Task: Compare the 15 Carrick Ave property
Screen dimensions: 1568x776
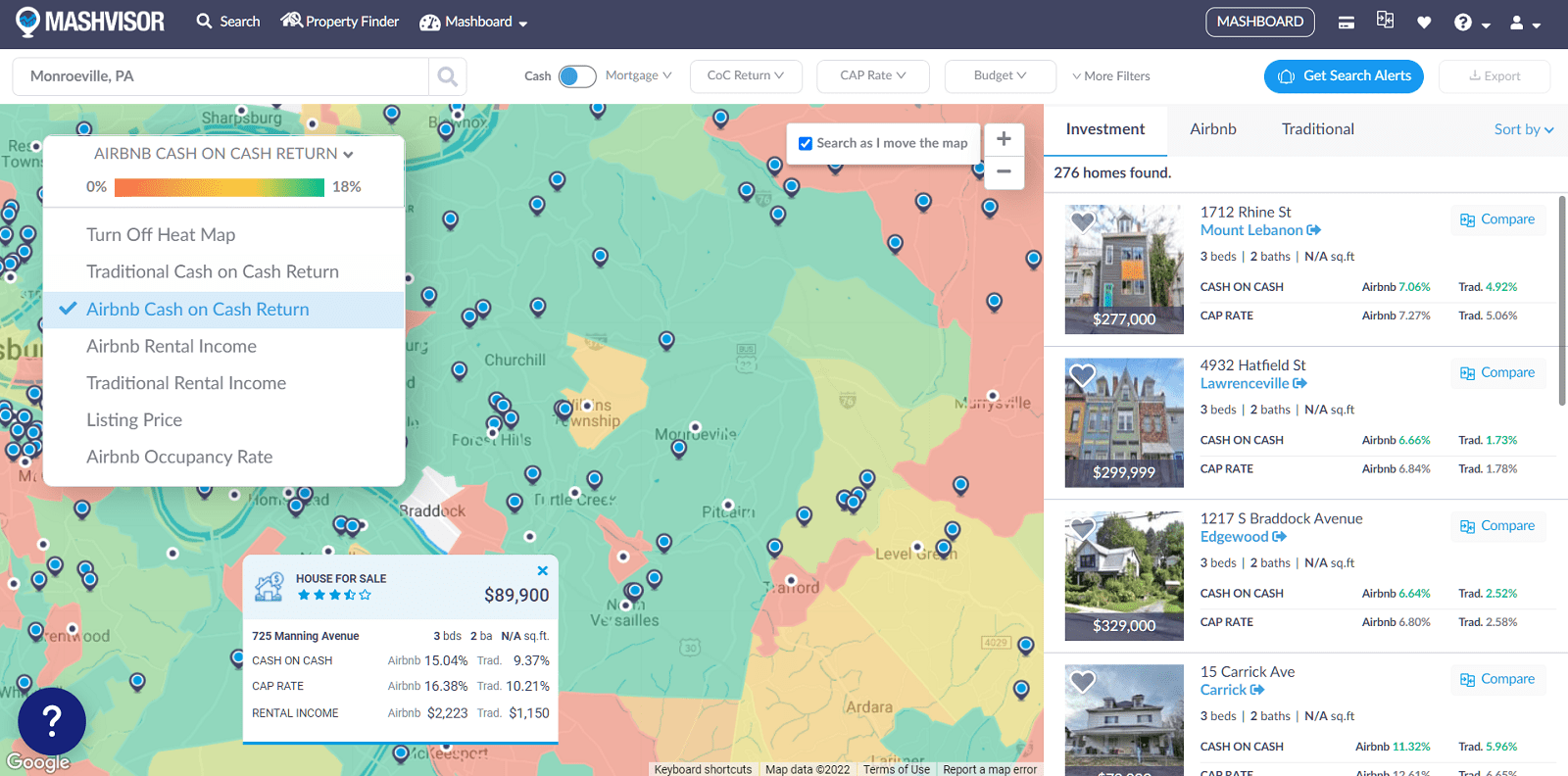Action: [1497, 679]
